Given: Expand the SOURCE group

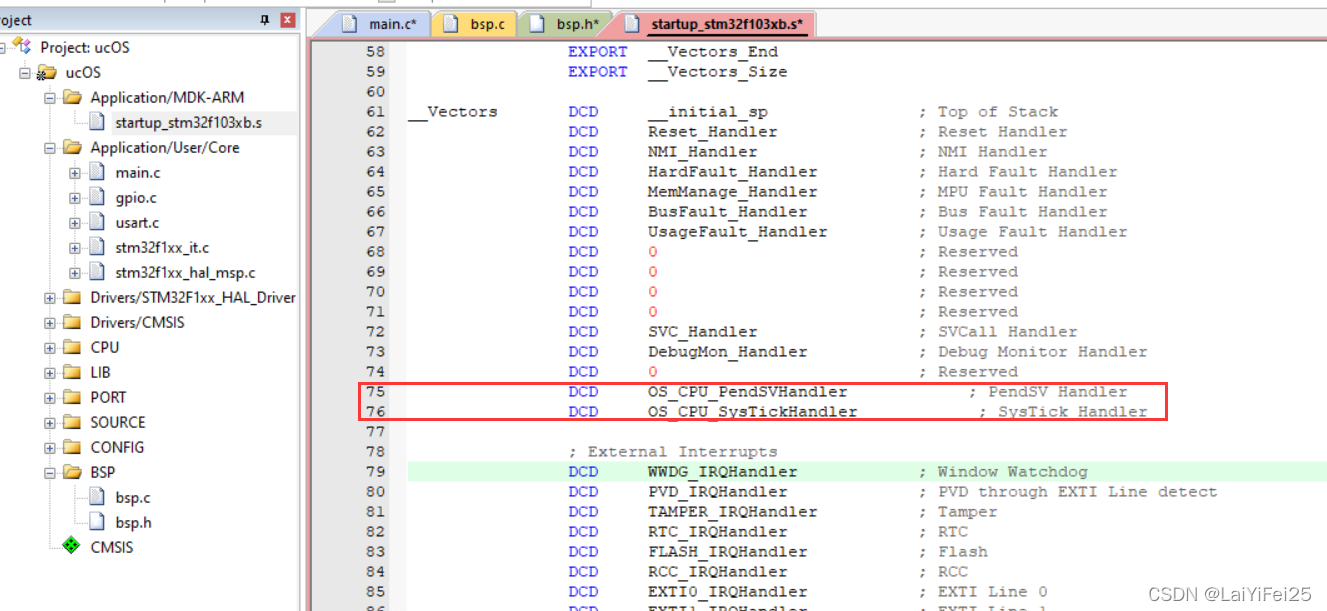Looking at the screenshot, I should click(51, 422).
